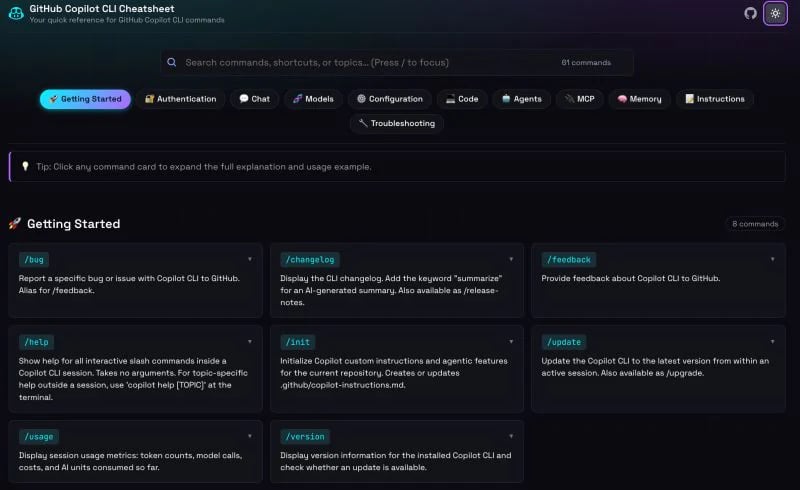Expand the /init card arrow
The height and width of the screenshot is (490, 800).
tap(511, 341)
